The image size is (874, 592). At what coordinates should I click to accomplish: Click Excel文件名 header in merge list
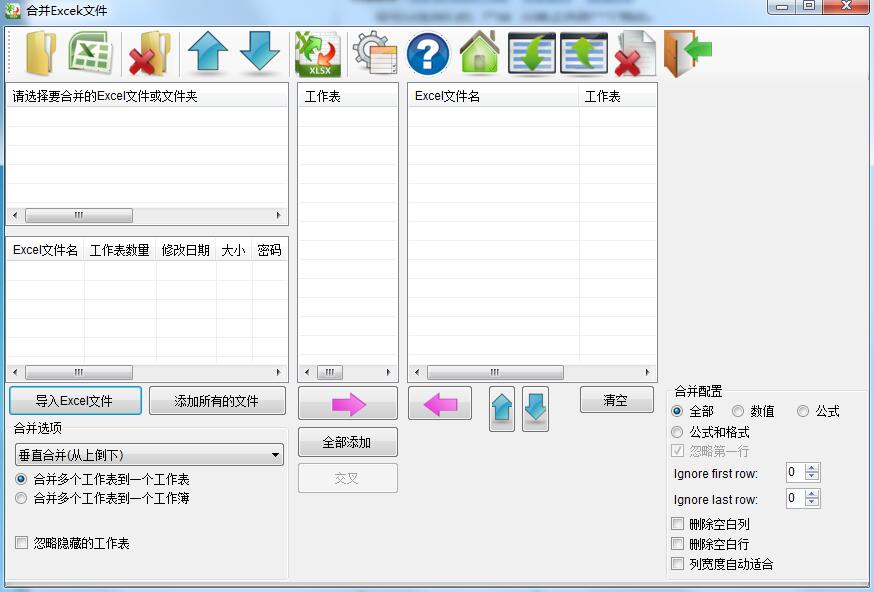[x=494, y=96]
